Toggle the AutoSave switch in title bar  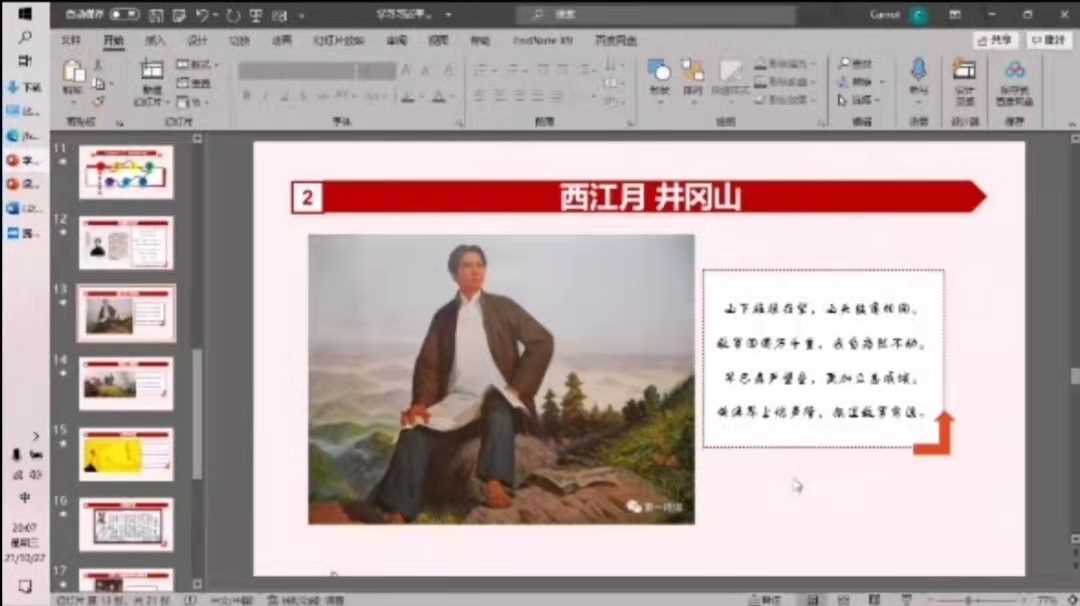(x=124, y=15)
